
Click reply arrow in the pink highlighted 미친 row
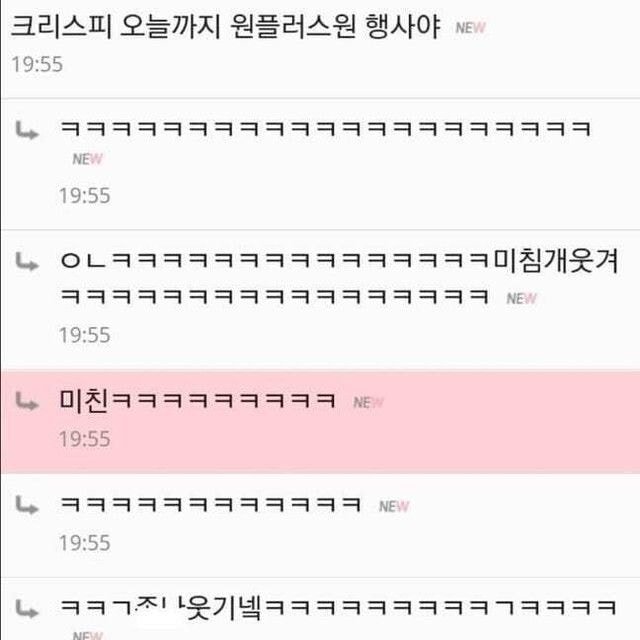tap(27, 401)
